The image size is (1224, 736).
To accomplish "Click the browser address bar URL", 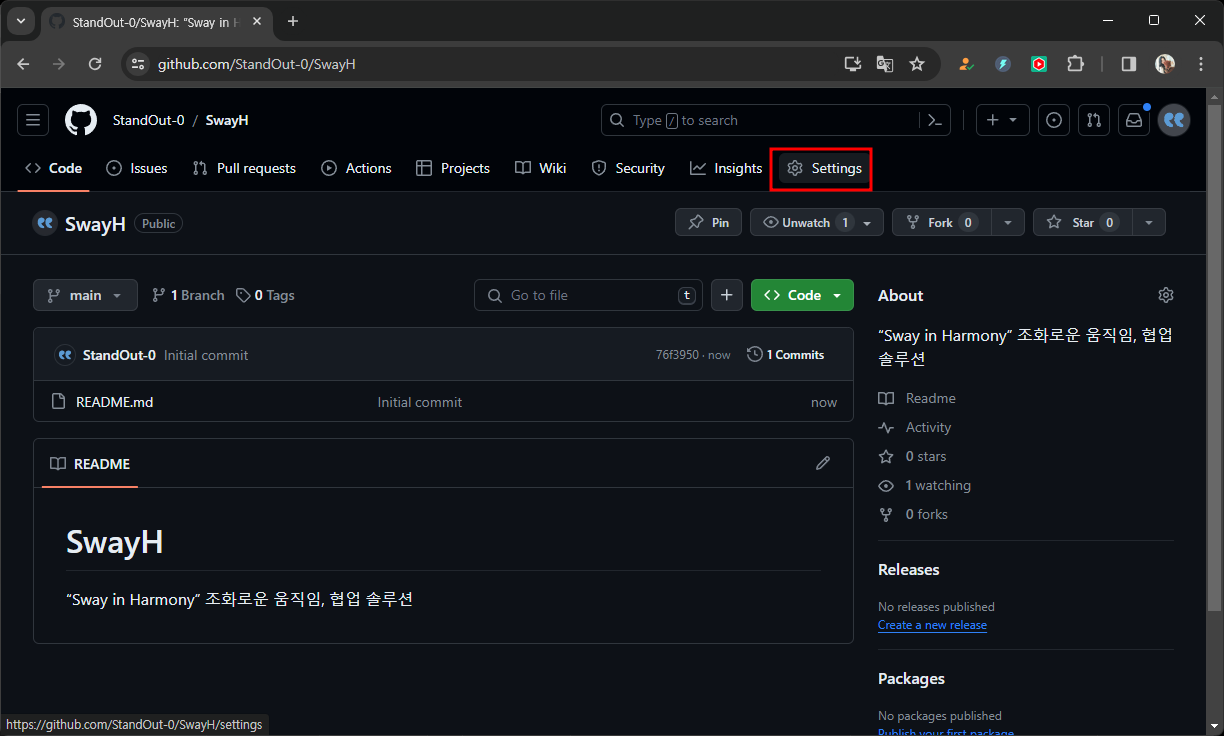I will click(x=257, y=64).
